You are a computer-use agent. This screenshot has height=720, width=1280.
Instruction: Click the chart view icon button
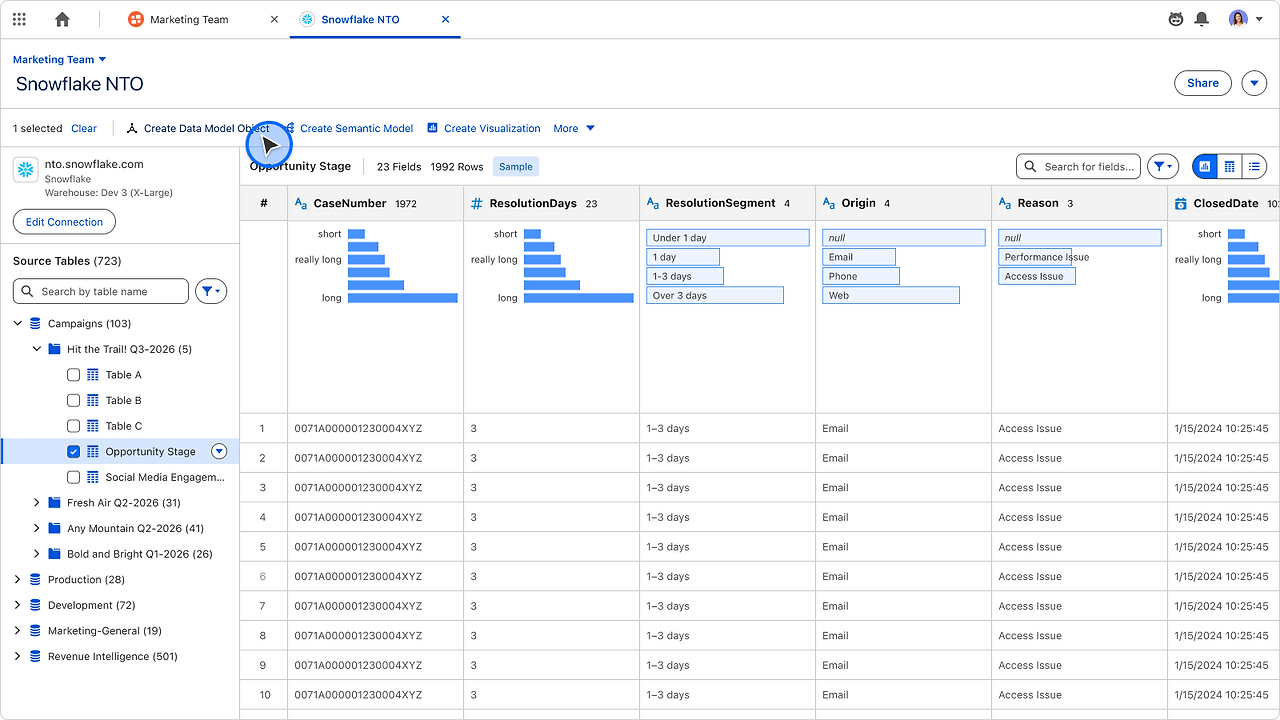pyautogui.click(x=1205, y=167)
